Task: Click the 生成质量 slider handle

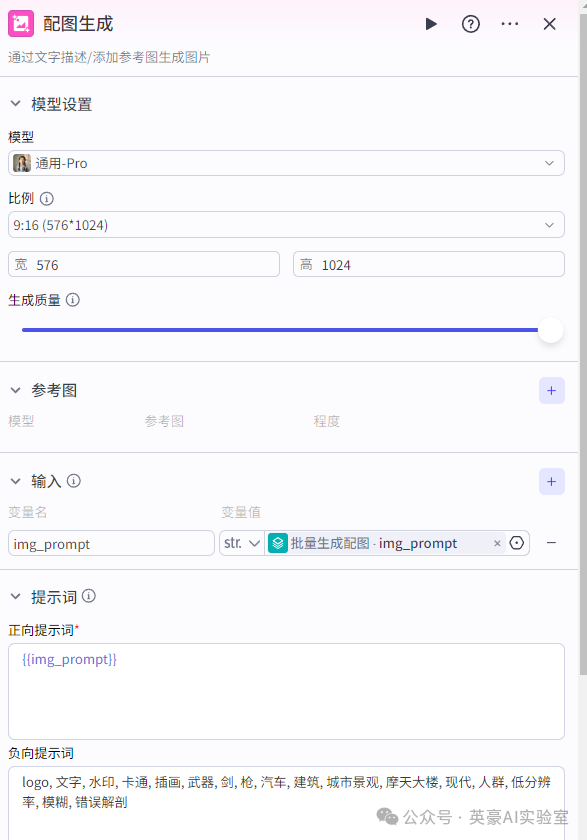Action: tap(551, 330)
